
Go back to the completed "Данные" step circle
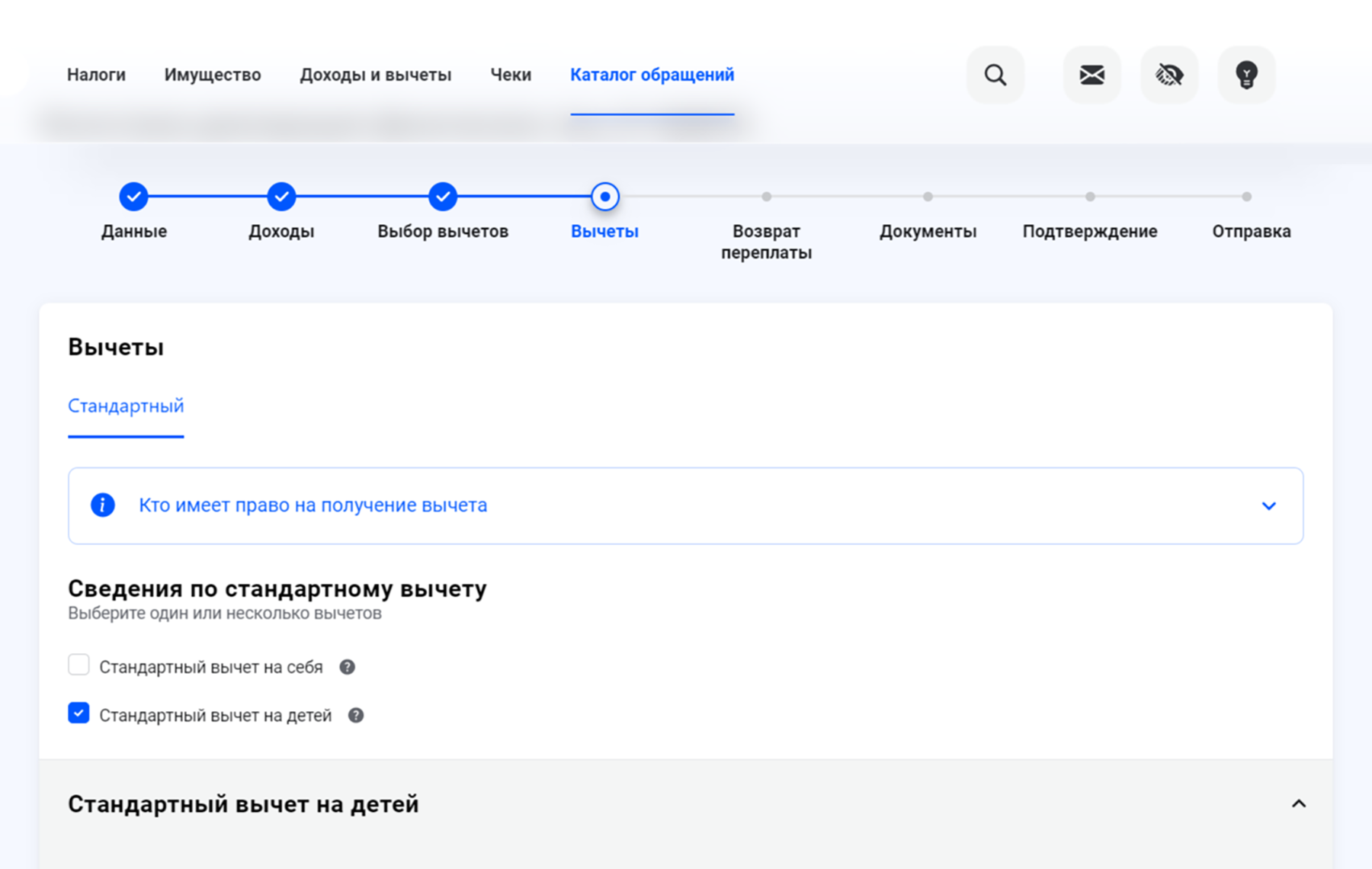pos(133,197)
